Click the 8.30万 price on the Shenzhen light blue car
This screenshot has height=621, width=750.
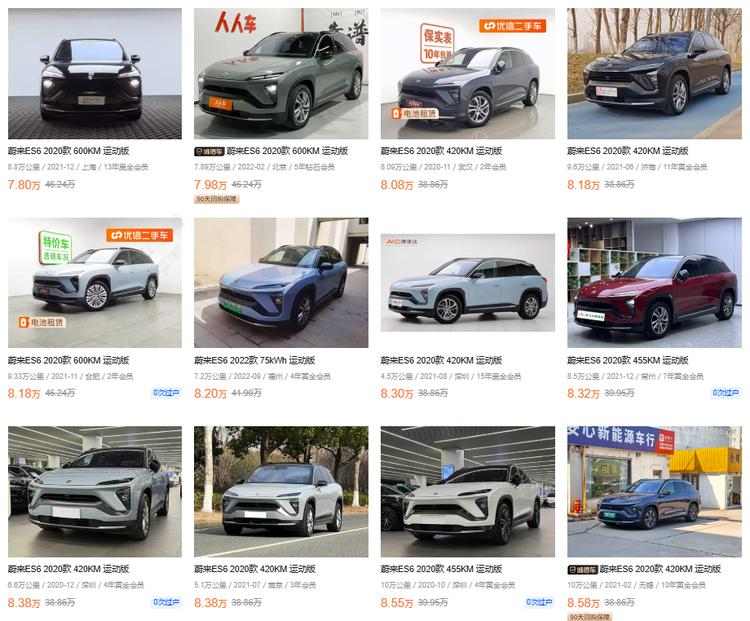click(397, 393)
